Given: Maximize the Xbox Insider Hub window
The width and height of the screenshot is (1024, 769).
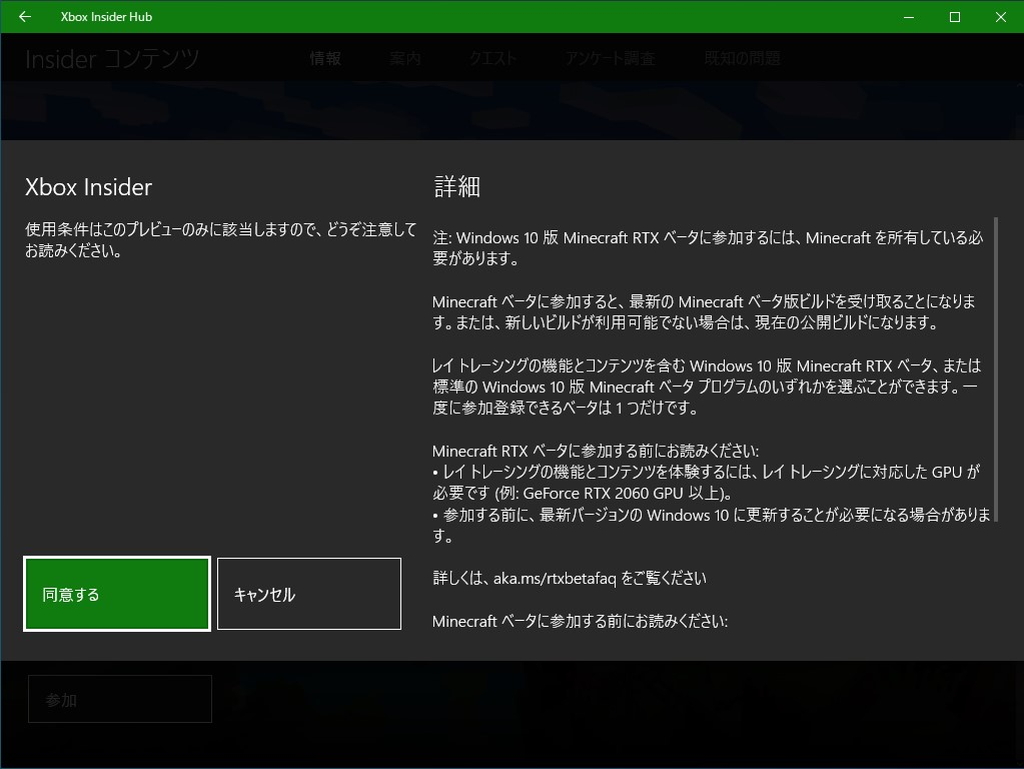Looking at the screenshot, I should click(954, 16).
